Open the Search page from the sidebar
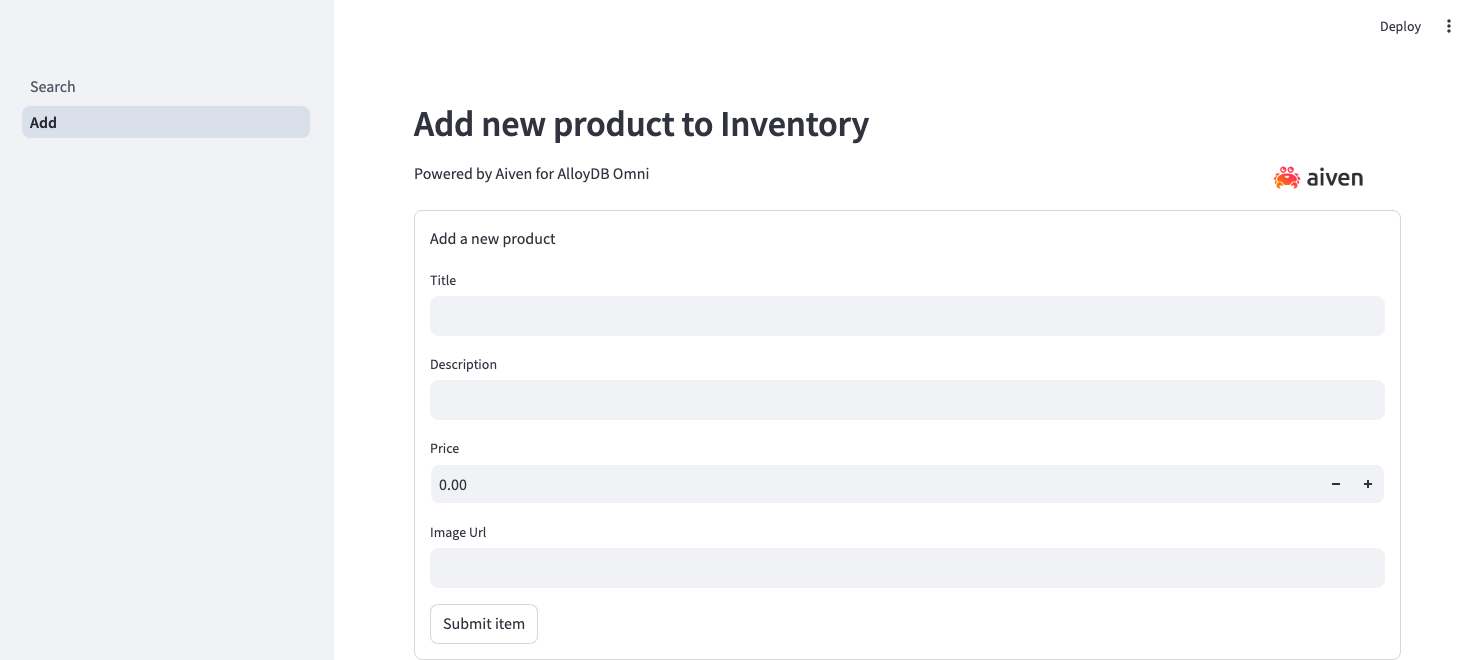The height and width of the screenshot is (660, 1476). [52, 87]
